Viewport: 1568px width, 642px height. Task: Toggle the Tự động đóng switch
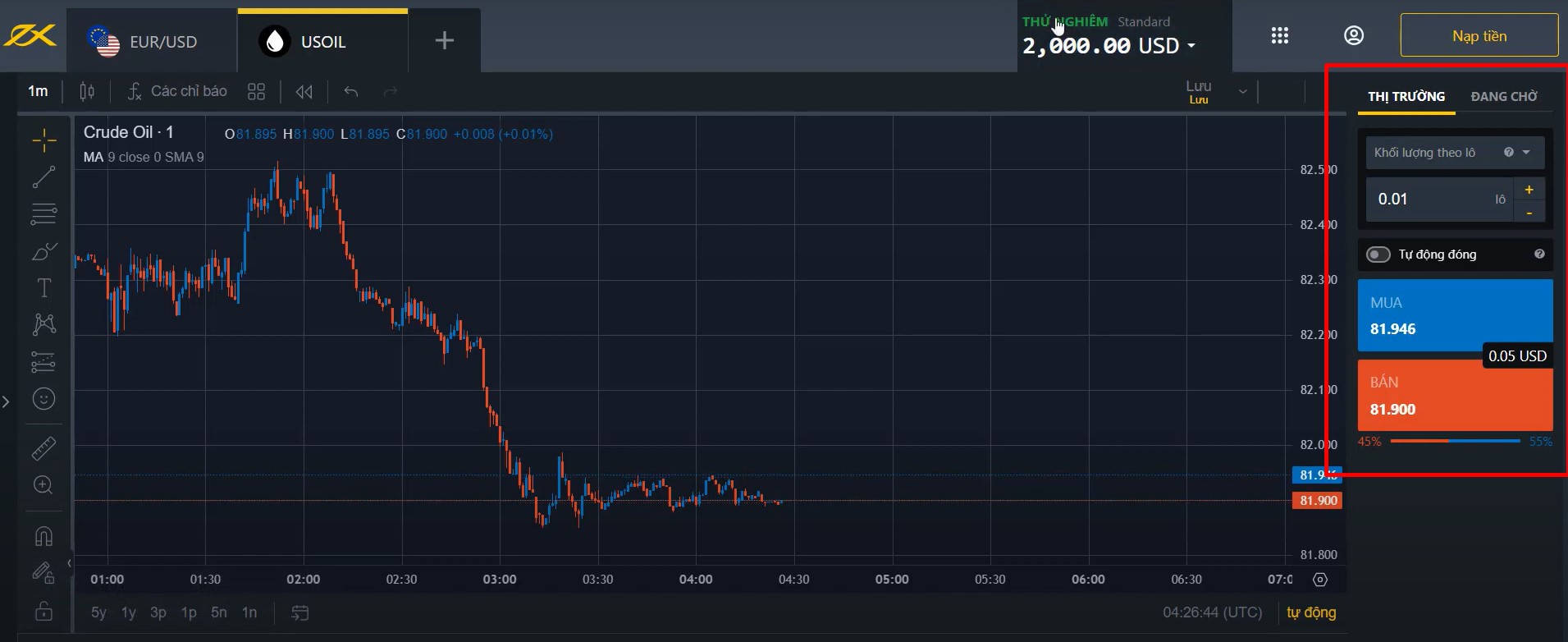[x=1378, y=255]
